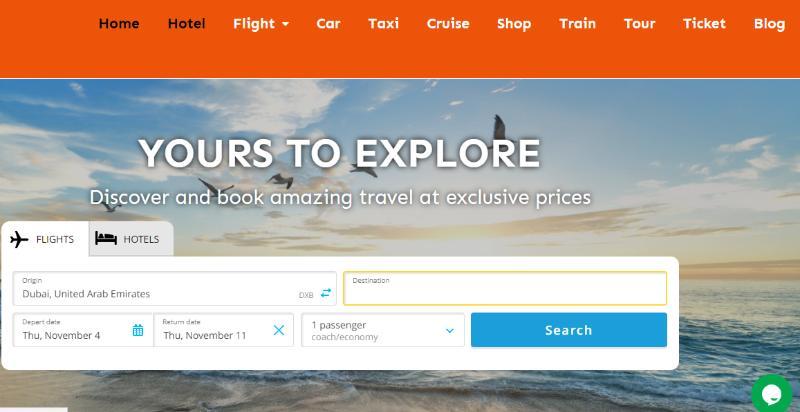Open the Cruise navigation link
800x412 pixels.
448,23
